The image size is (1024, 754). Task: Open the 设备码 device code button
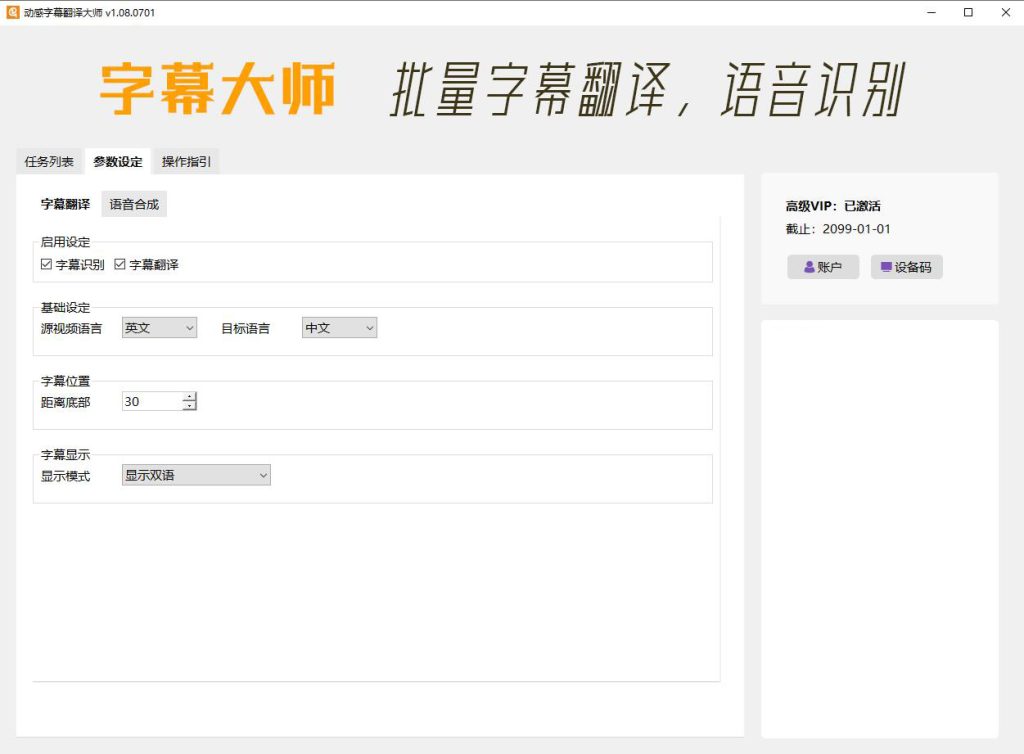pos(906,267)
